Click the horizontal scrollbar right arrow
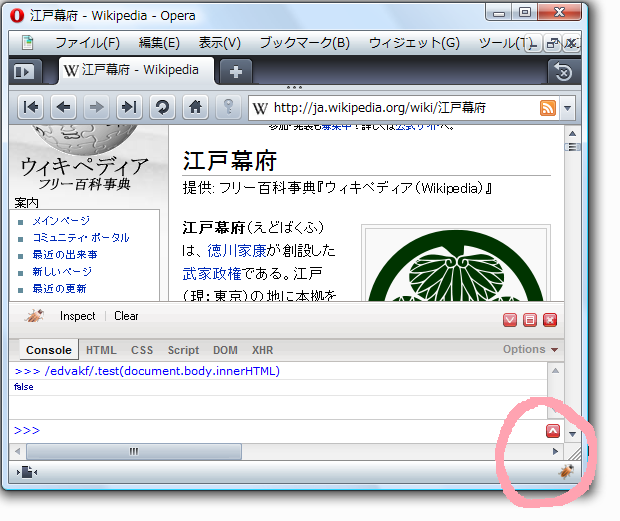 tap(555, 451)
